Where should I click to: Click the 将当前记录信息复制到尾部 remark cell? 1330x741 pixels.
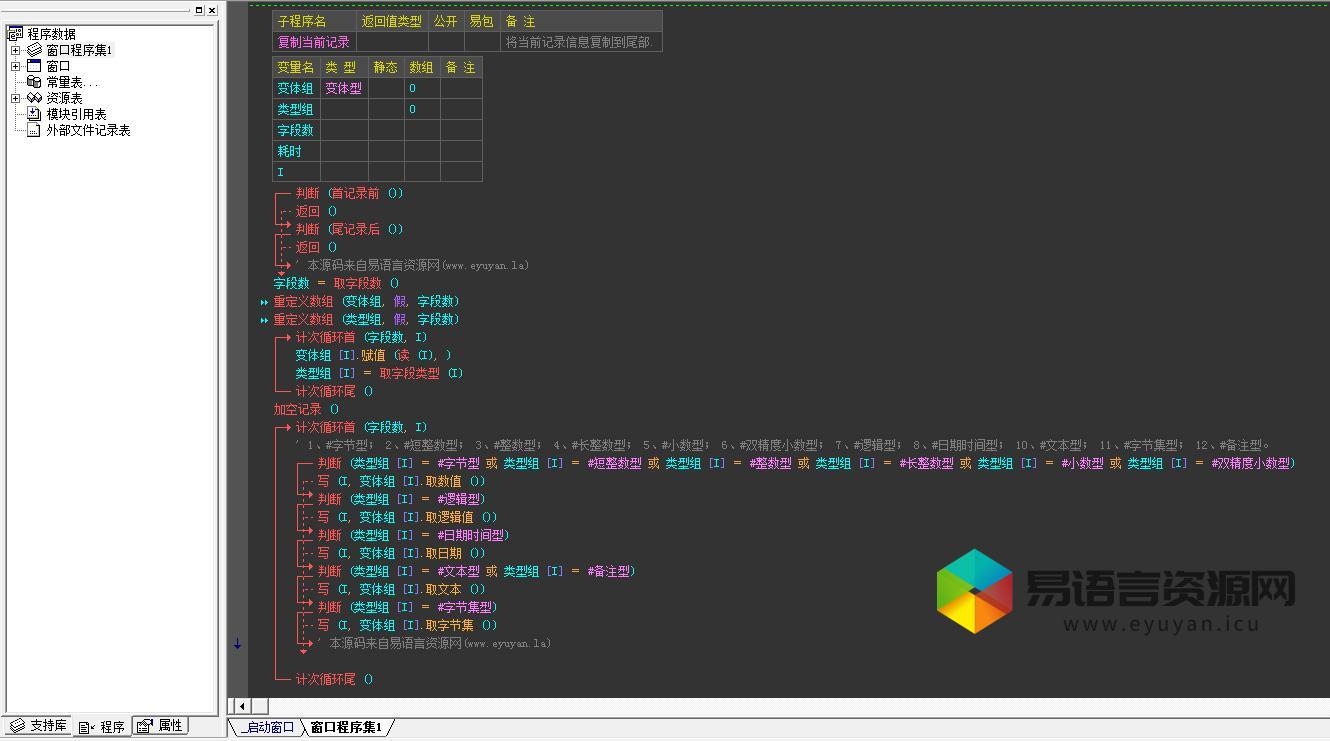point(581,42)
